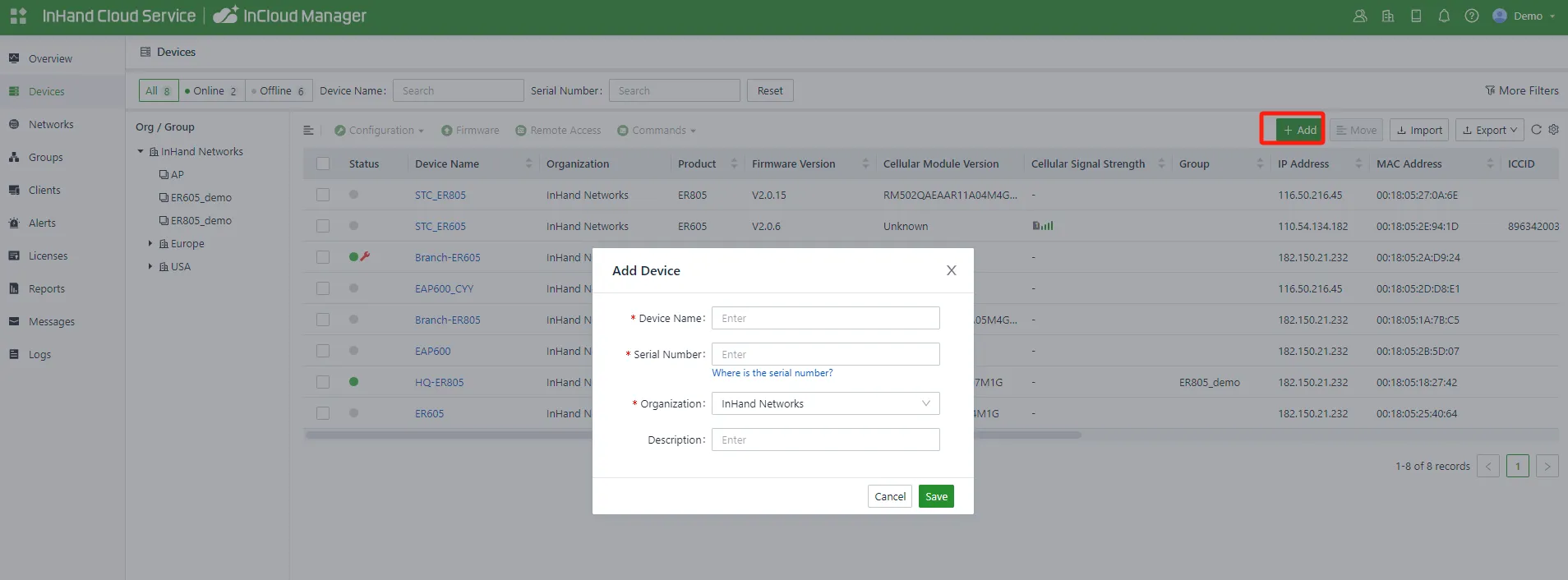Image resolution: width=1568 pixels, height=580 pixels.
Task: Go to next page arrow
Action: click(1547, 466)
